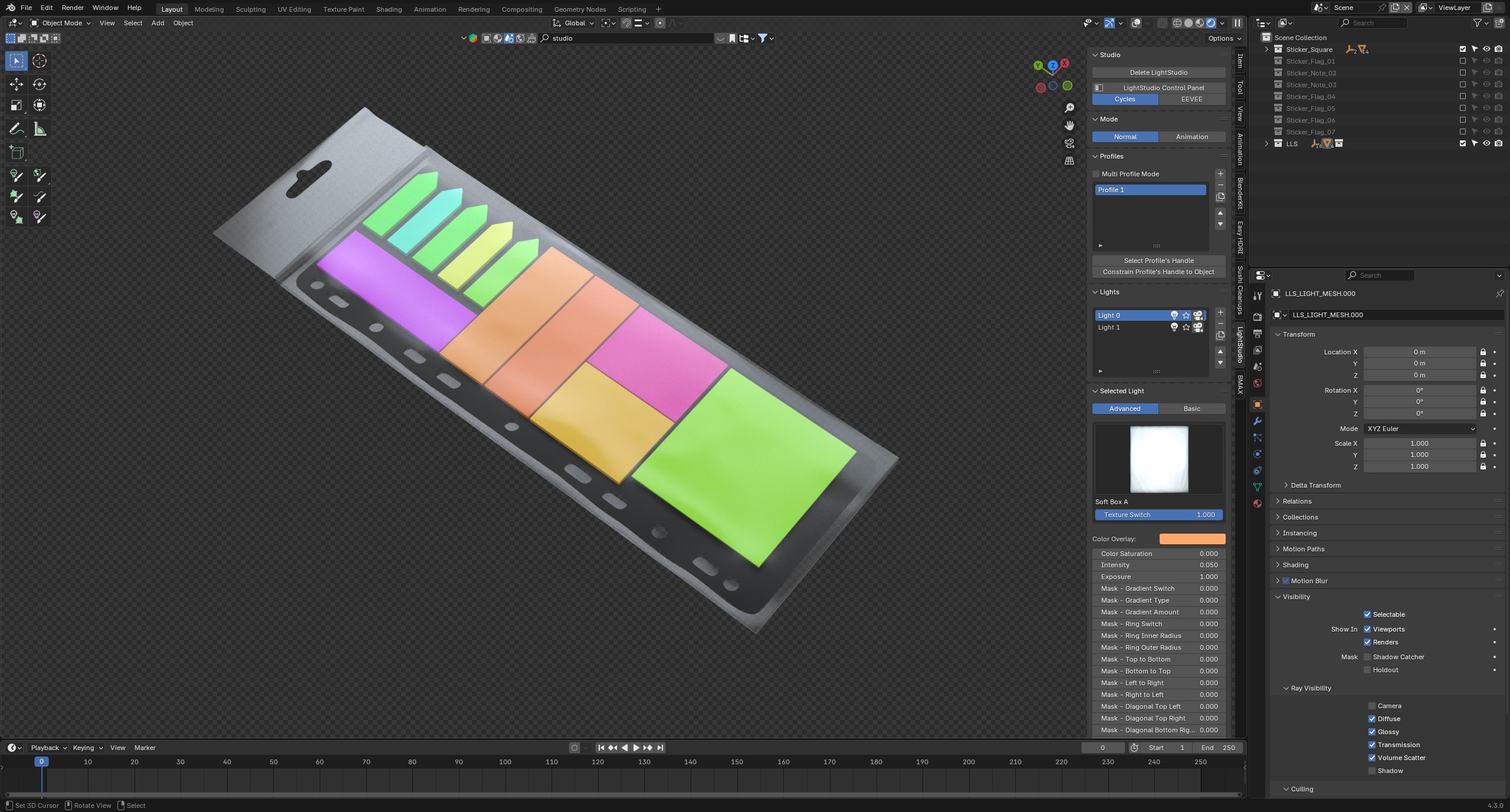This screenshot has width=1510, height=812.
Task: Open Output properties tab icon
Action: click(1258, 334)
